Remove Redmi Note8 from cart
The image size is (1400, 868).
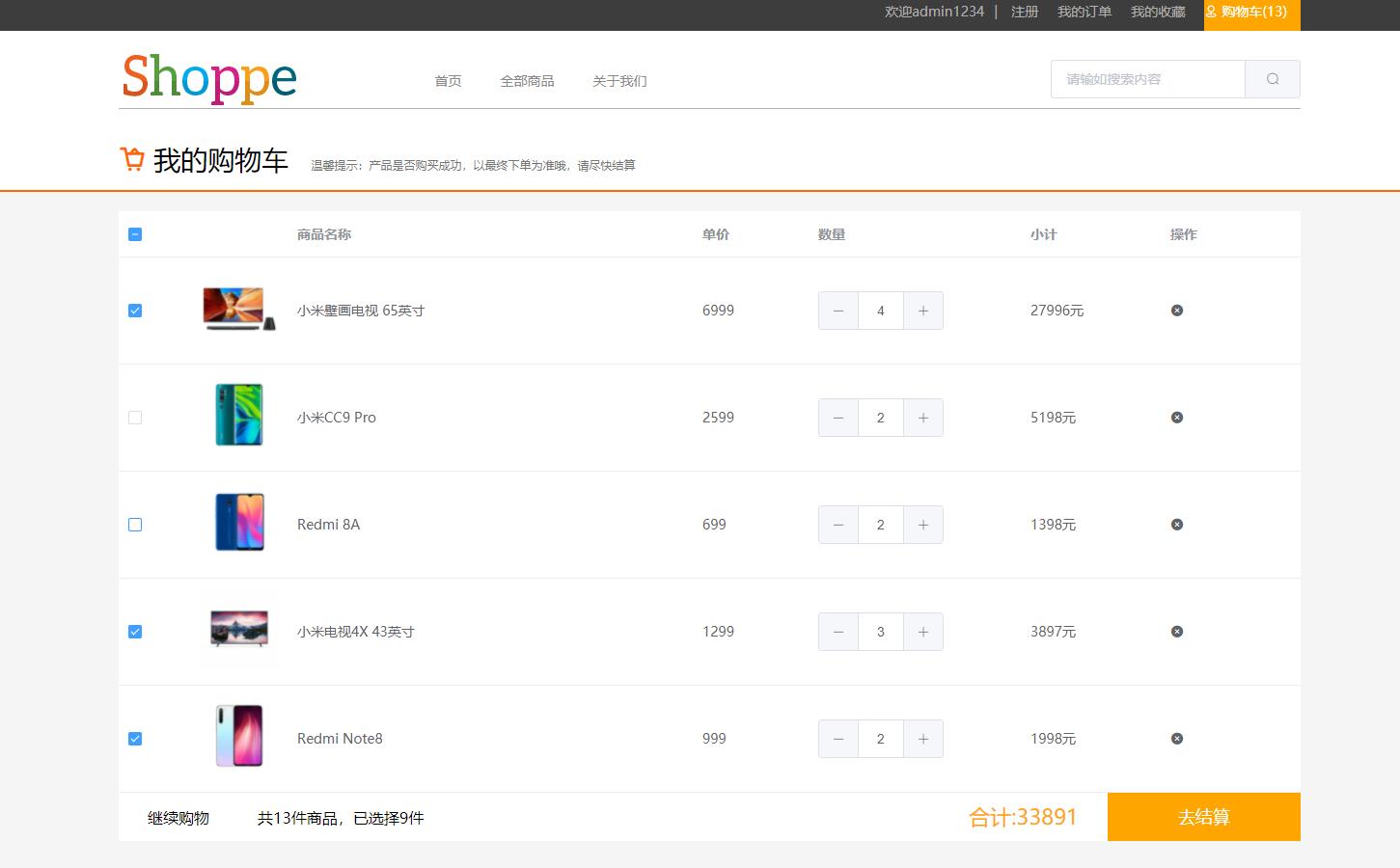[x=1177, y=739]
